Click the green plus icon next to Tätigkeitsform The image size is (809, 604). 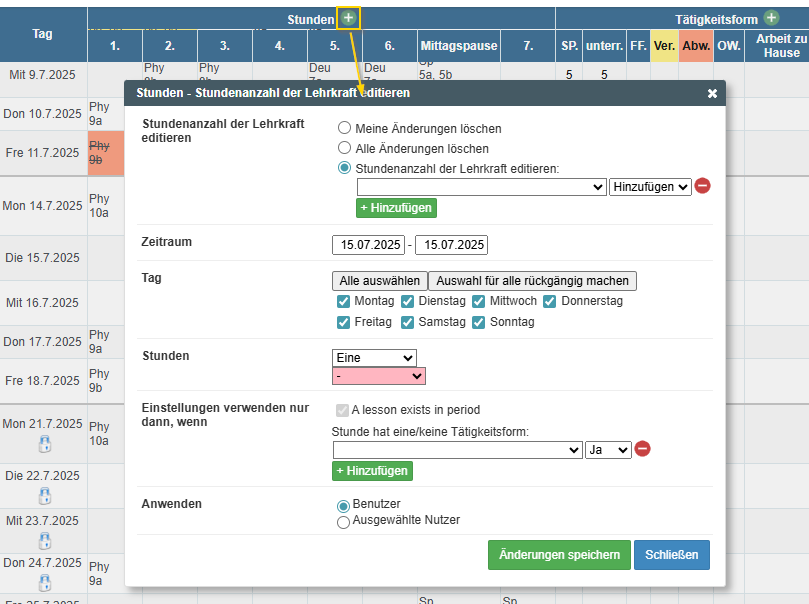click(771, 18)
